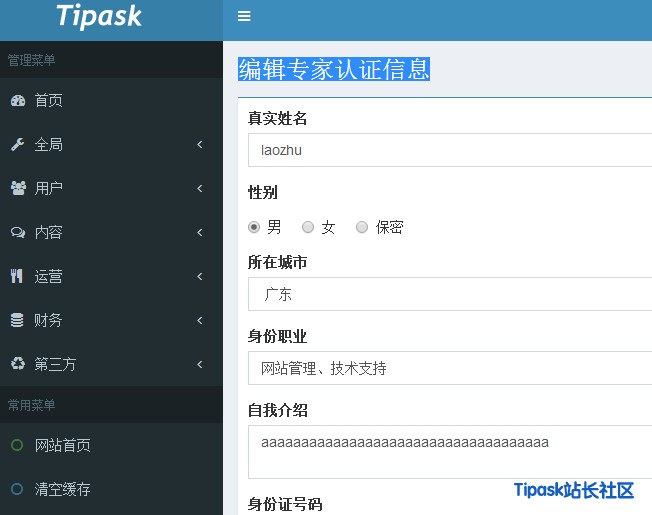Click the 所在城市 input containing 广东
The image size is (652, 515).
(x=450, y=294)
